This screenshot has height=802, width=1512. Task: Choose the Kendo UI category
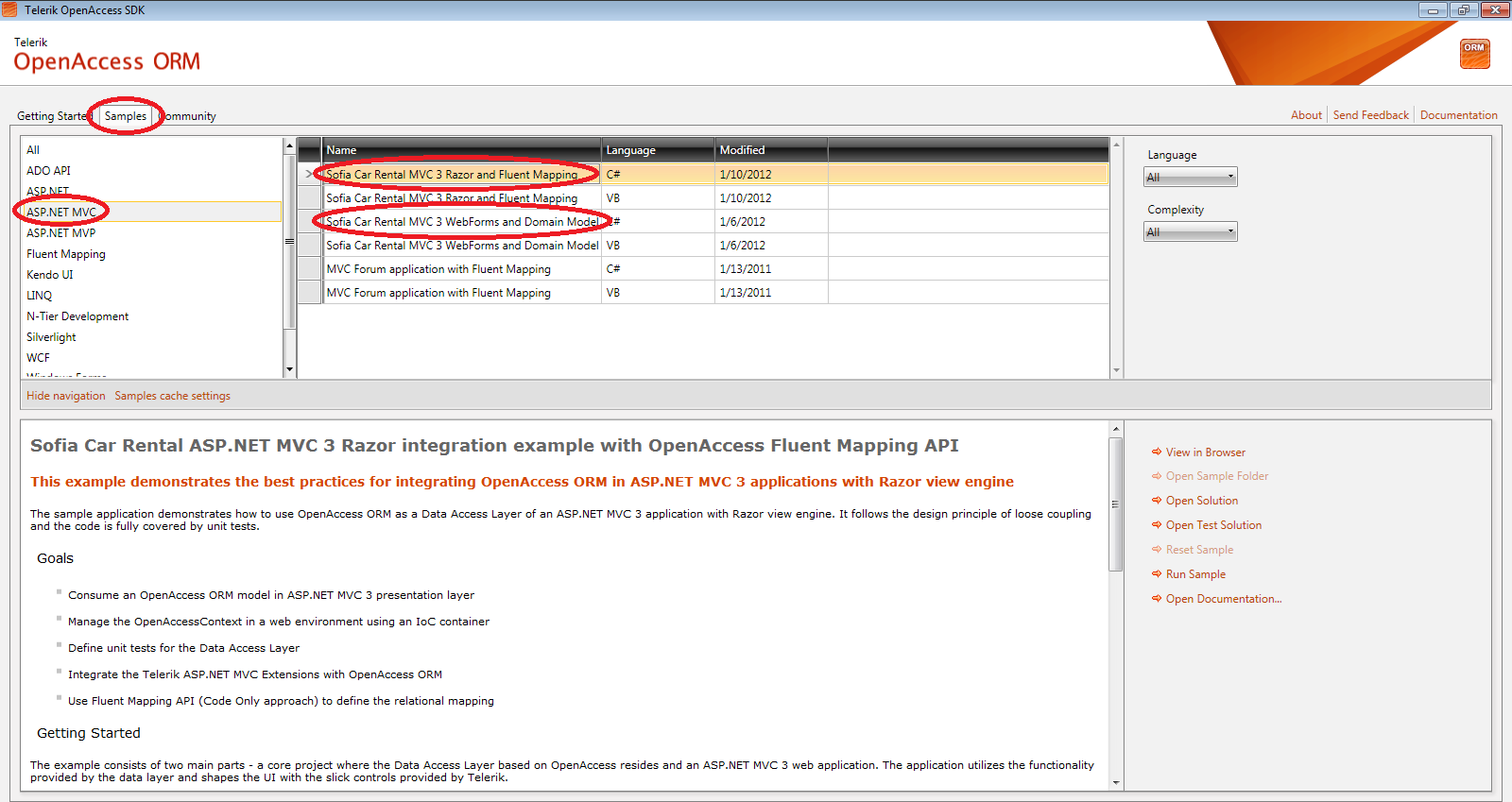coord(151,275)
